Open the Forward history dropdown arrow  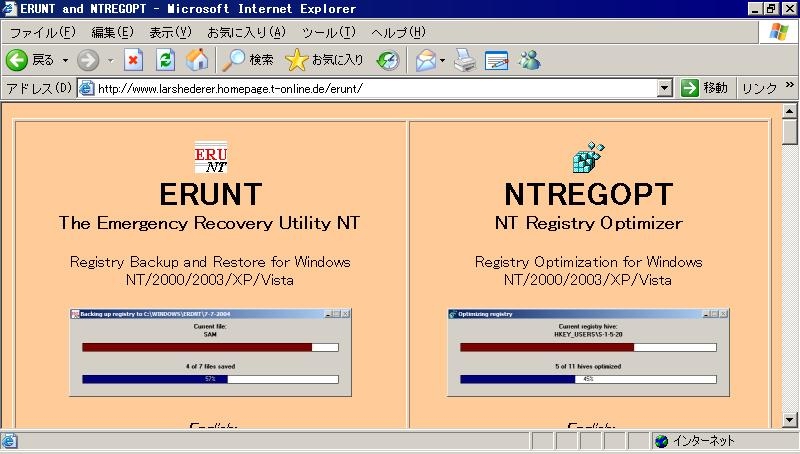pyautogui.click(x=110, y=61)
